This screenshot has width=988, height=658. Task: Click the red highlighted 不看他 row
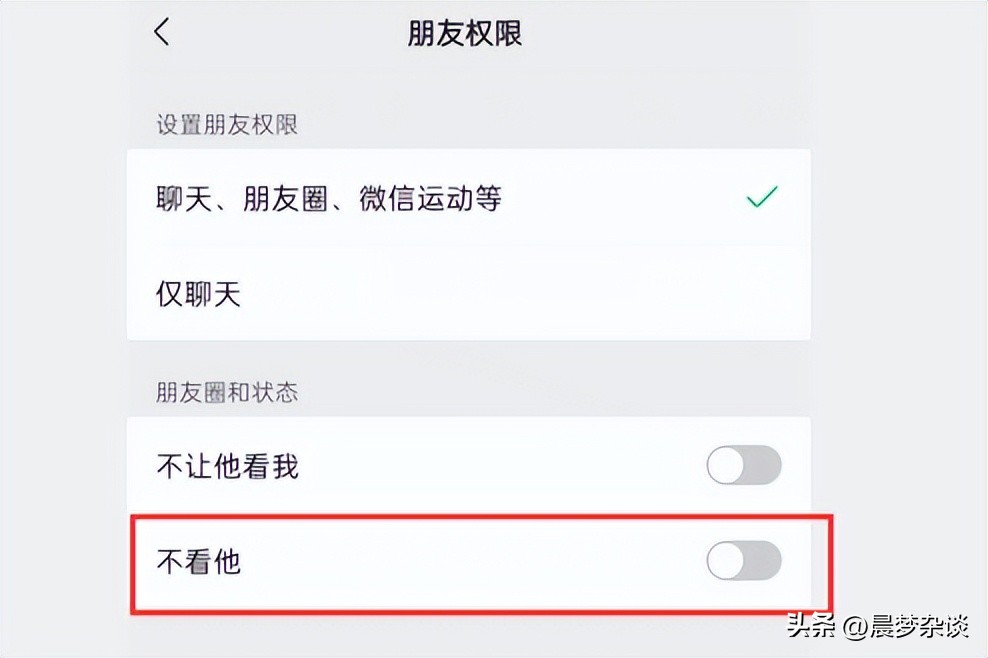coord(400,562)
